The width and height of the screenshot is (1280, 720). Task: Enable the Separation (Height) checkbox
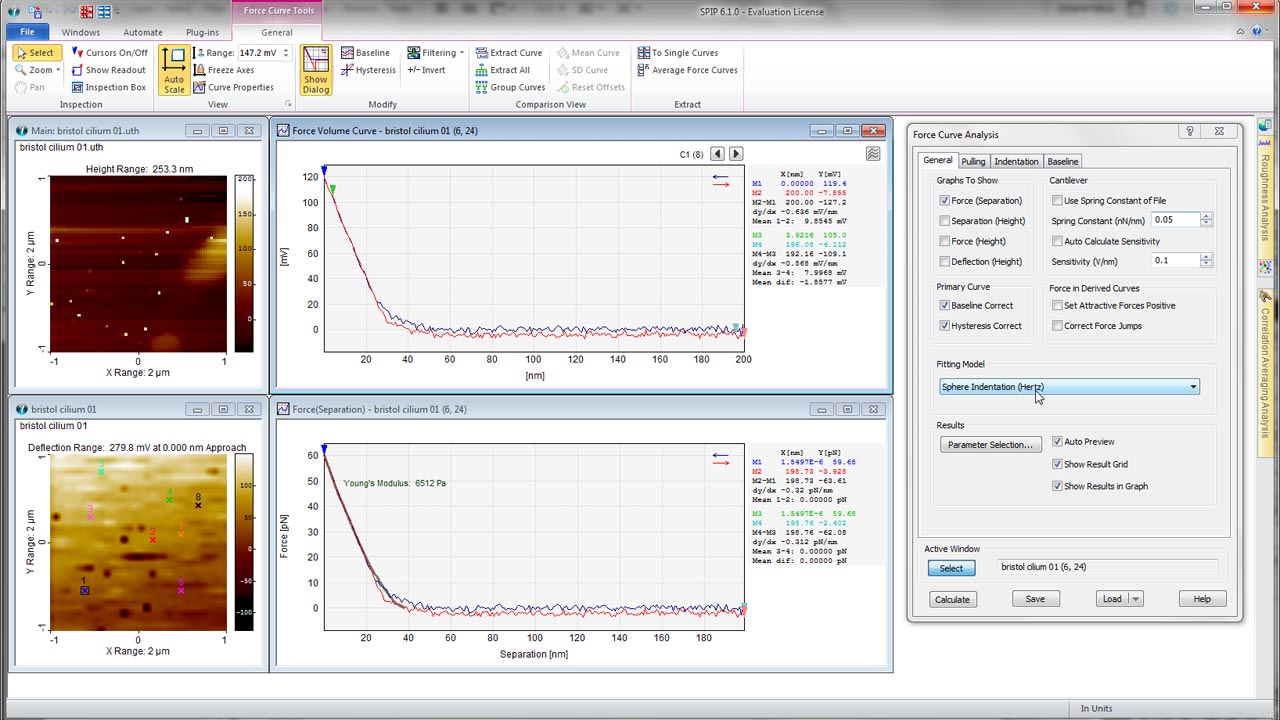(x=945, y=221)
